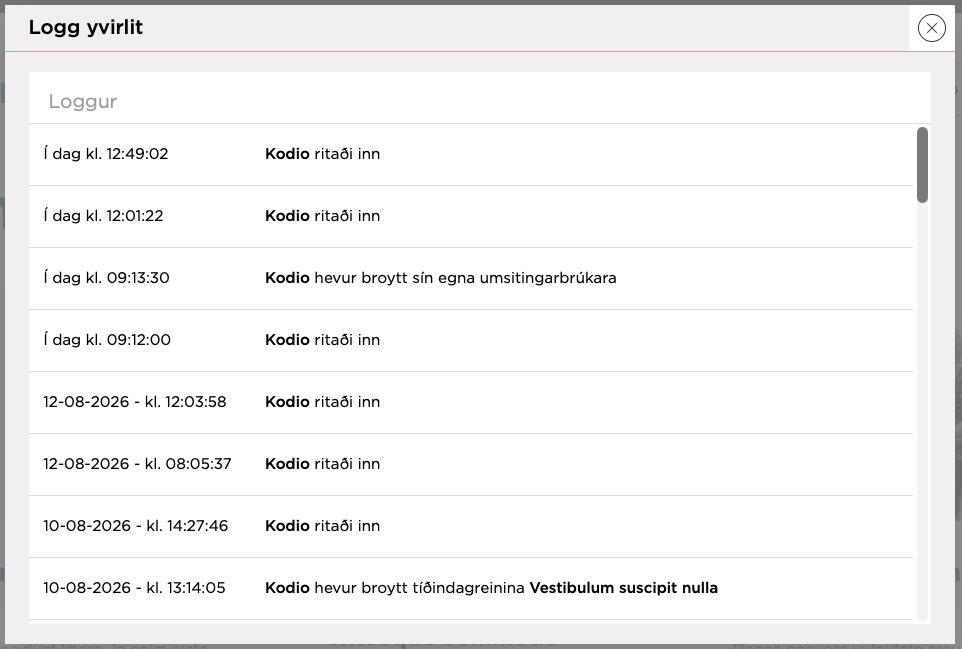Click Kodio name in the 09:13:30 entry

pos(287,278)
